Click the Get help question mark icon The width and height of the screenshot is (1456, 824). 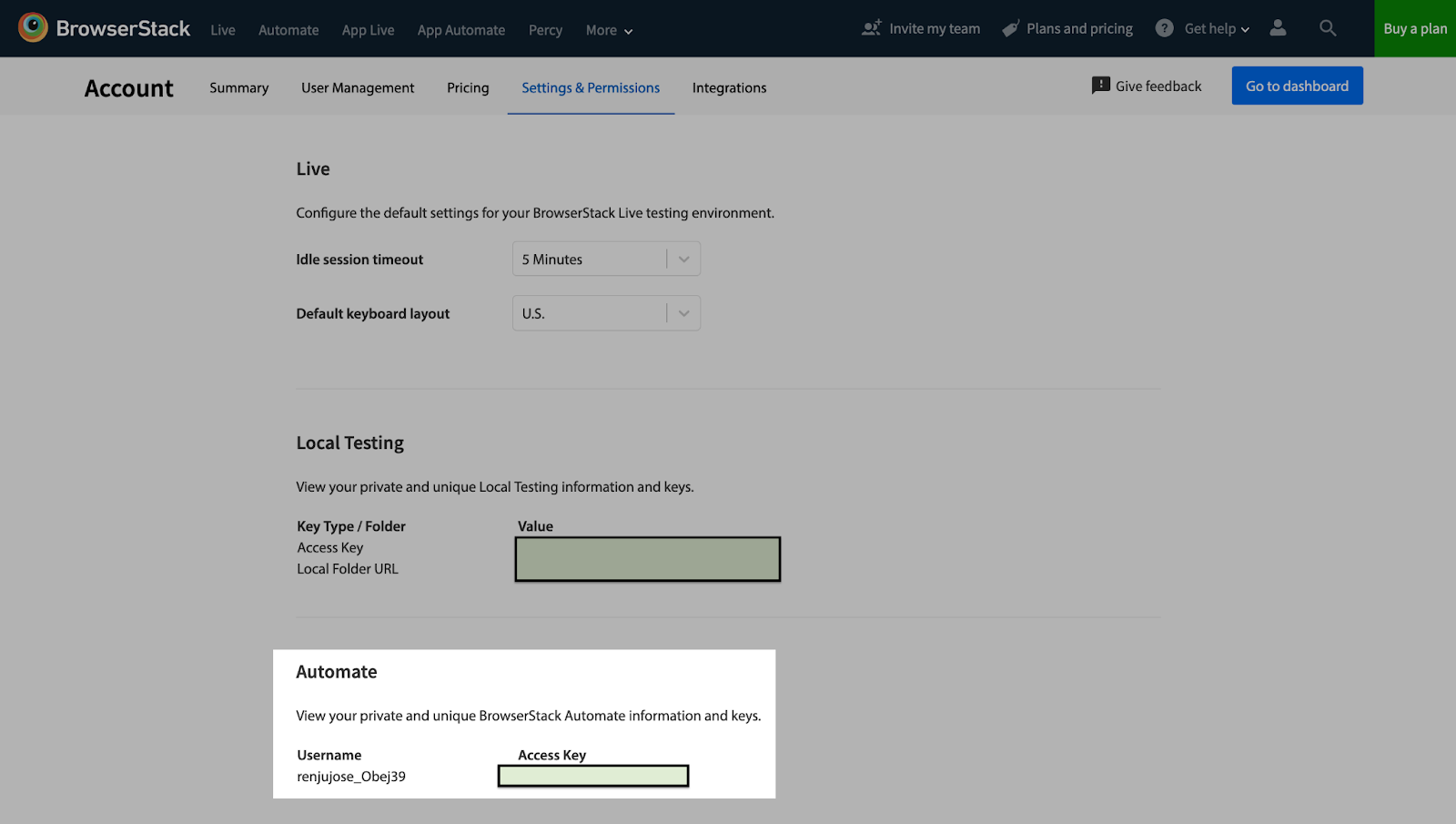click(1164, 28)
